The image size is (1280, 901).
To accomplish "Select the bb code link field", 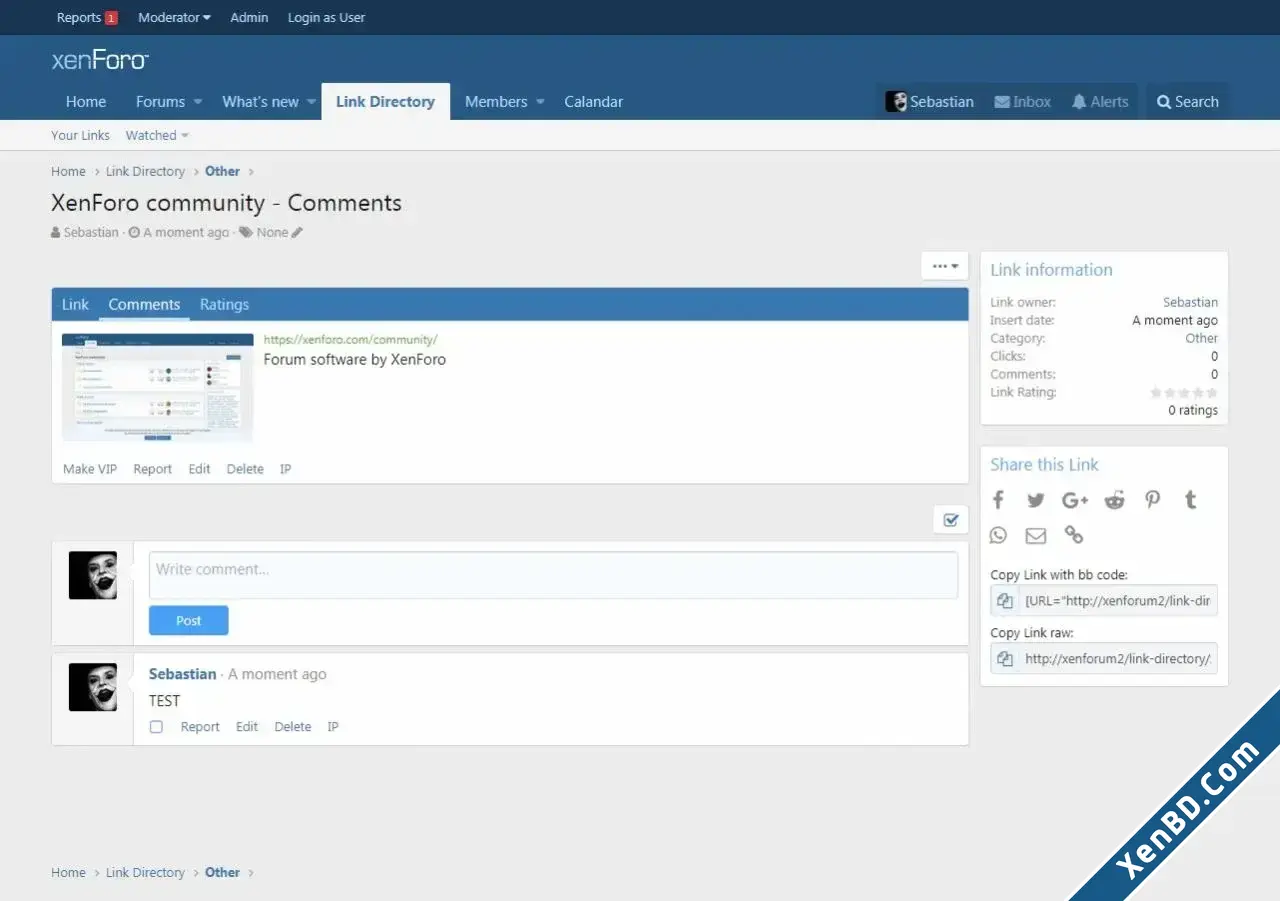I will (1118, 601).
